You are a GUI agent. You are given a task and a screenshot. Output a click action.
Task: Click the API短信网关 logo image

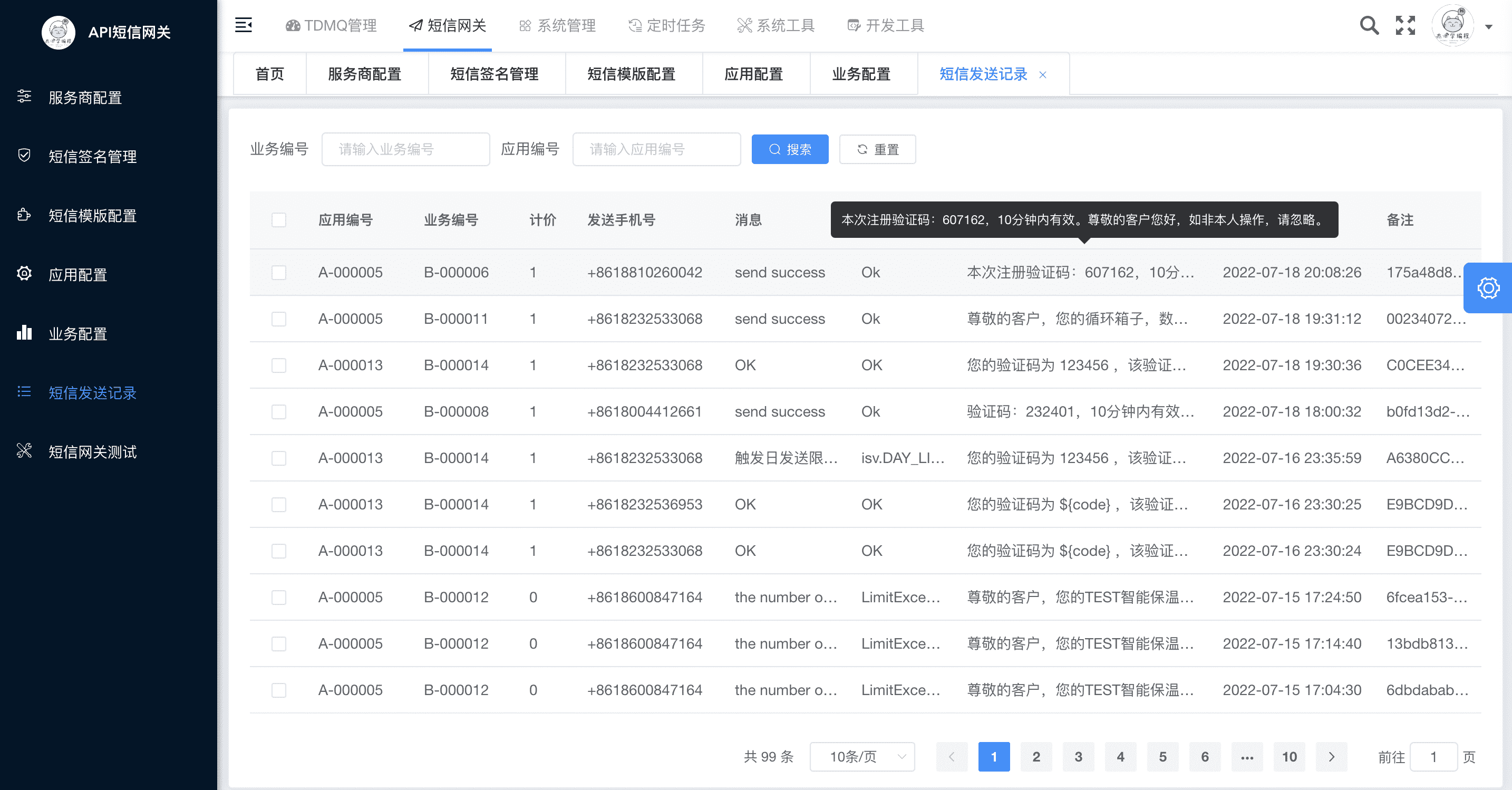pos(58,32)
